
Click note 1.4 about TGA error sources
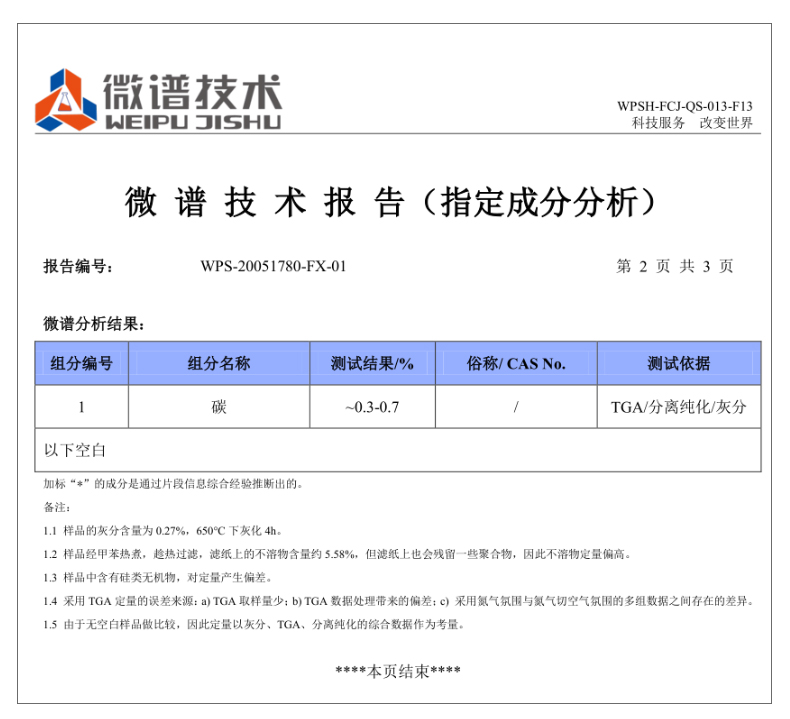coord(399,601)
